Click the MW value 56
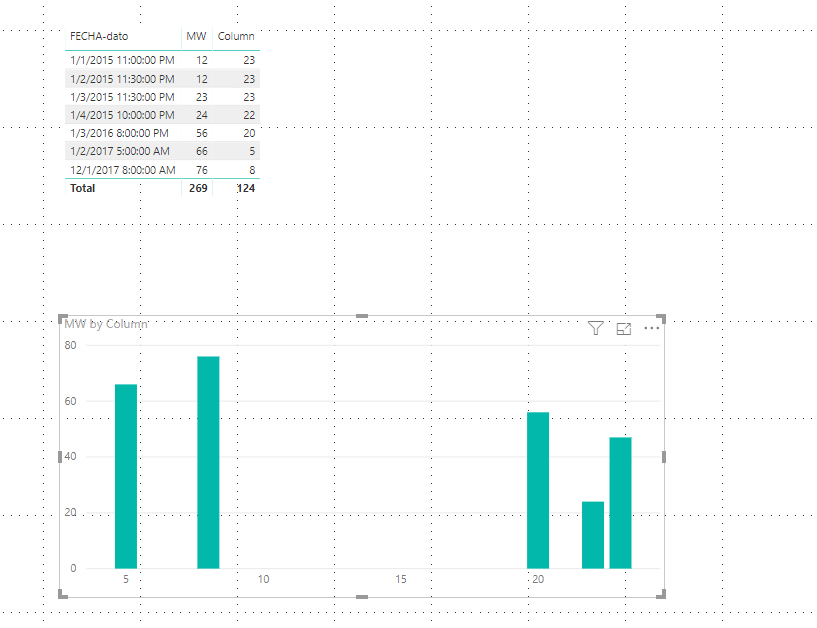Image resolution: width=817 pixels, height=628 pixels. pos(202,133)
